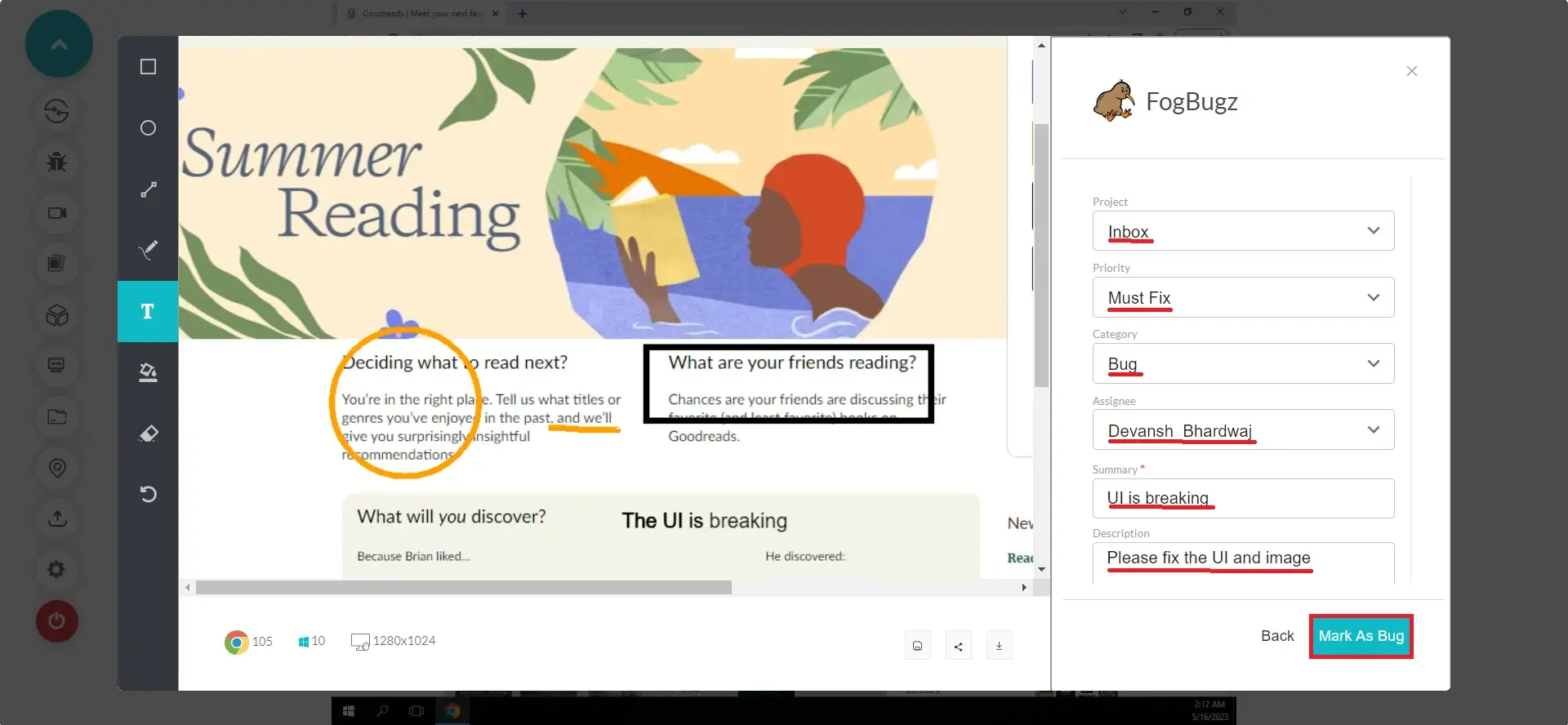Select the rectangle annotation tool
Image resolution: width=1568 pixels, height=725 pixels.
pyautogui.click(x=148, y=67)
